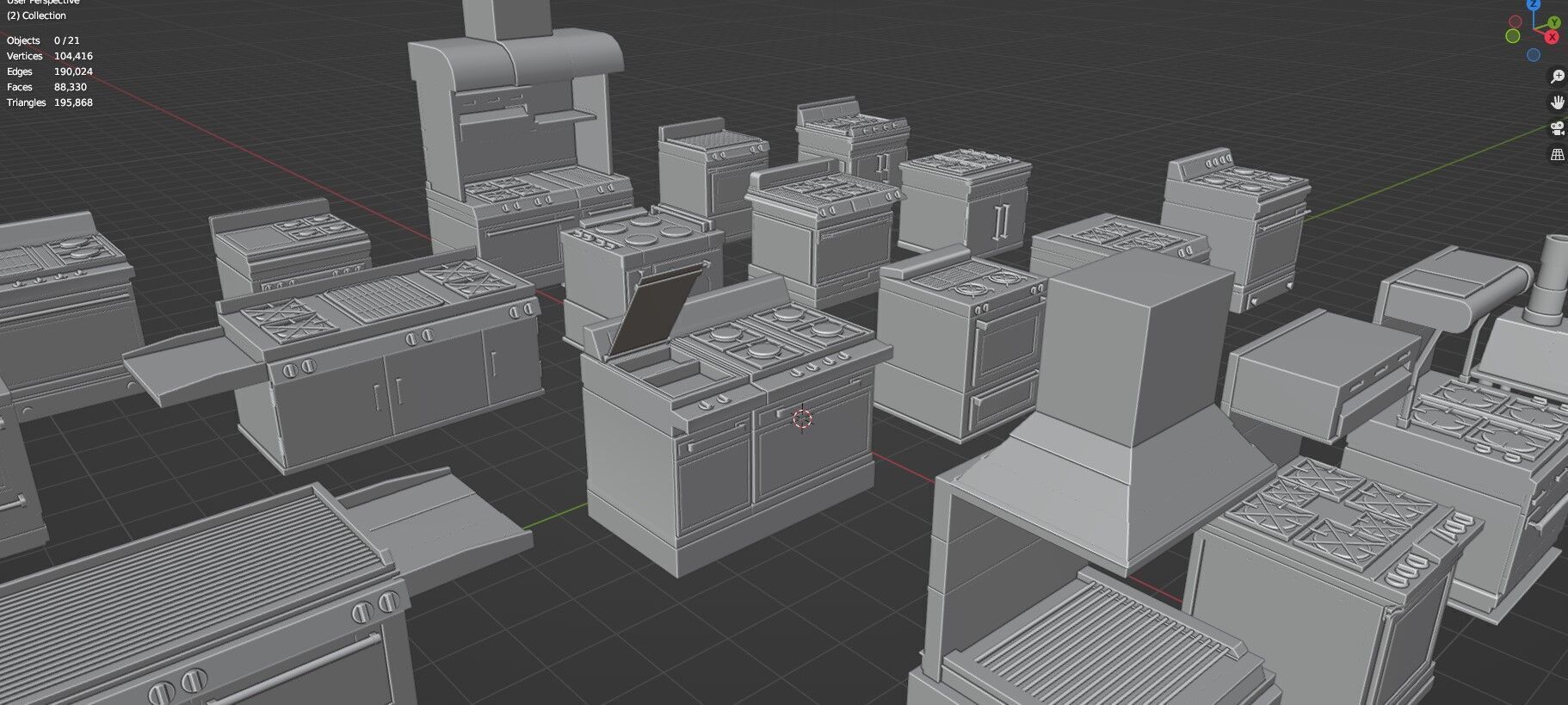Click the hand pan view icon
This screenshot has width=1568, height=705.
(1557, 102)
